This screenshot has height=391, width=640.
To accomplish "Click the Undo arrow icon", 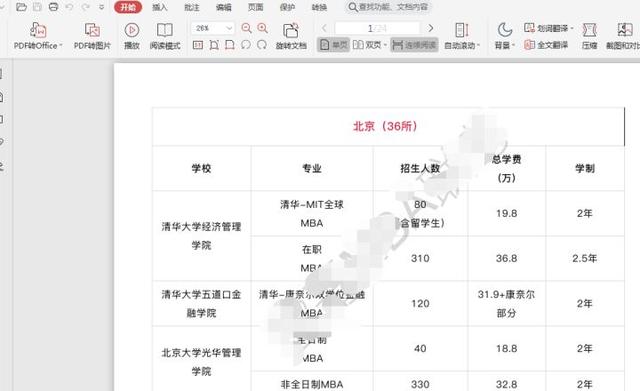I will tap(69, 7).
